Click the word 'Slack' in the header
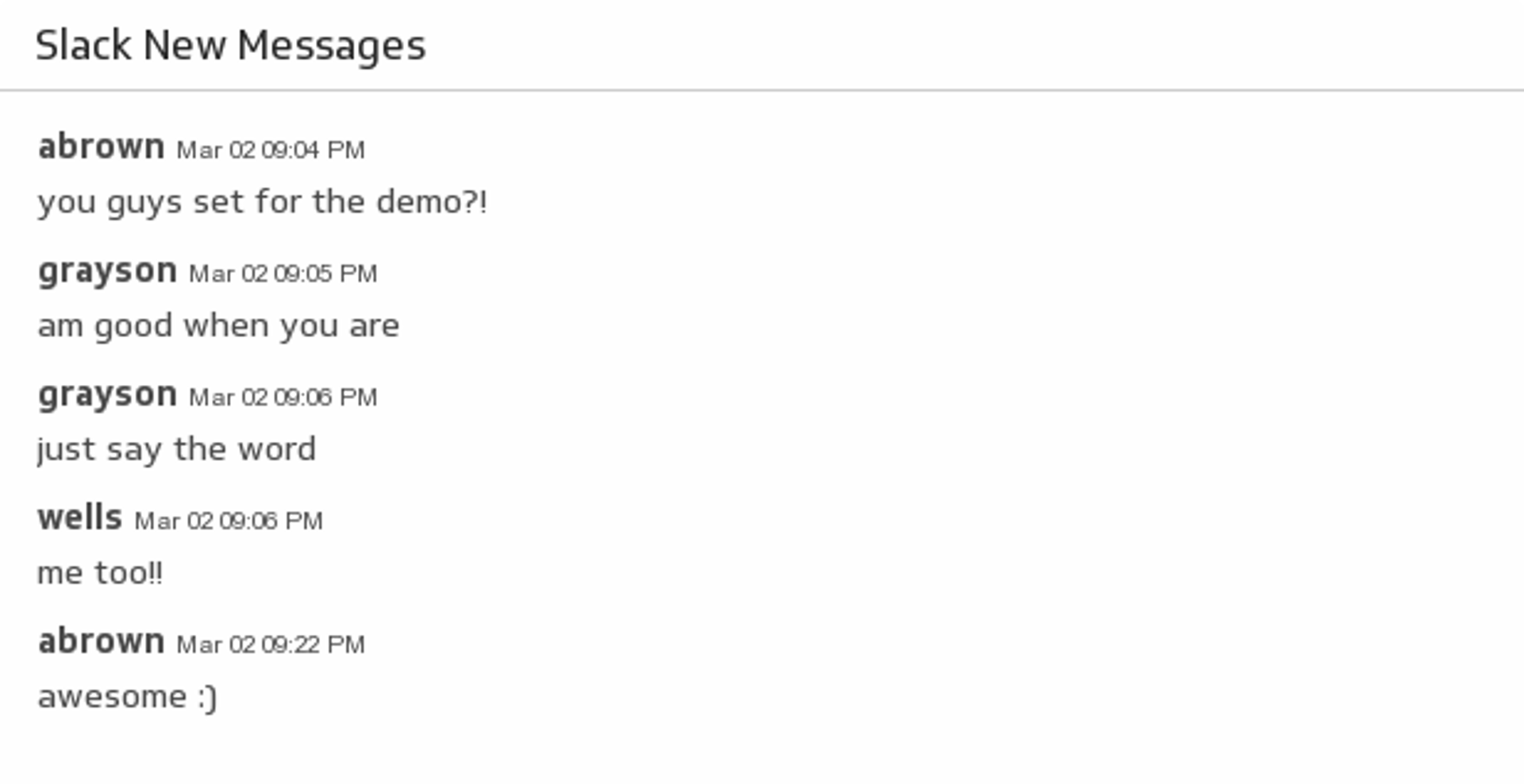The width and height of the screenshot is (1524, 784). [83, 45]
